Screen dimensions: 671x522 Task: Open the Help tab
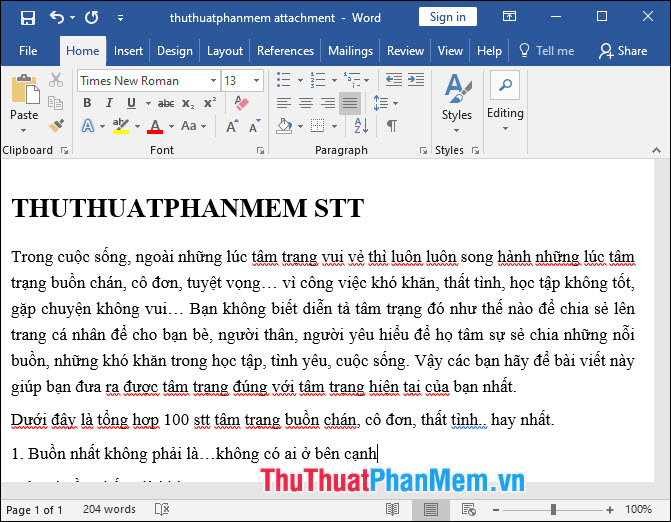(489, 51)
